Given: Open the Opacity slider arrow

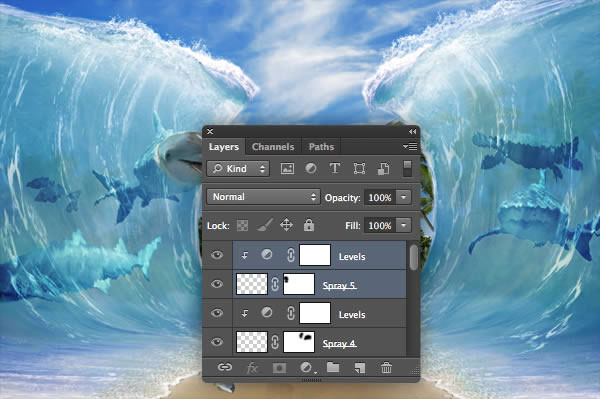Looking at the screenshot, I should coord(404,197).
